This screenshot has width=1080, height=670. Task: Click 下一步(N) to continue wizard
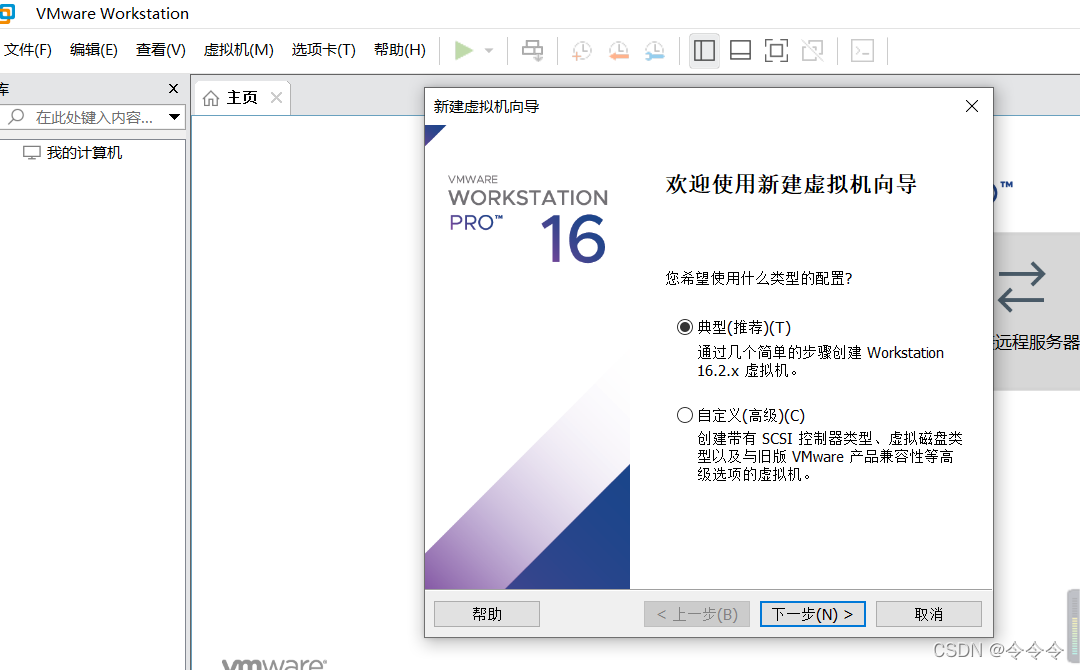click(813, 614)
